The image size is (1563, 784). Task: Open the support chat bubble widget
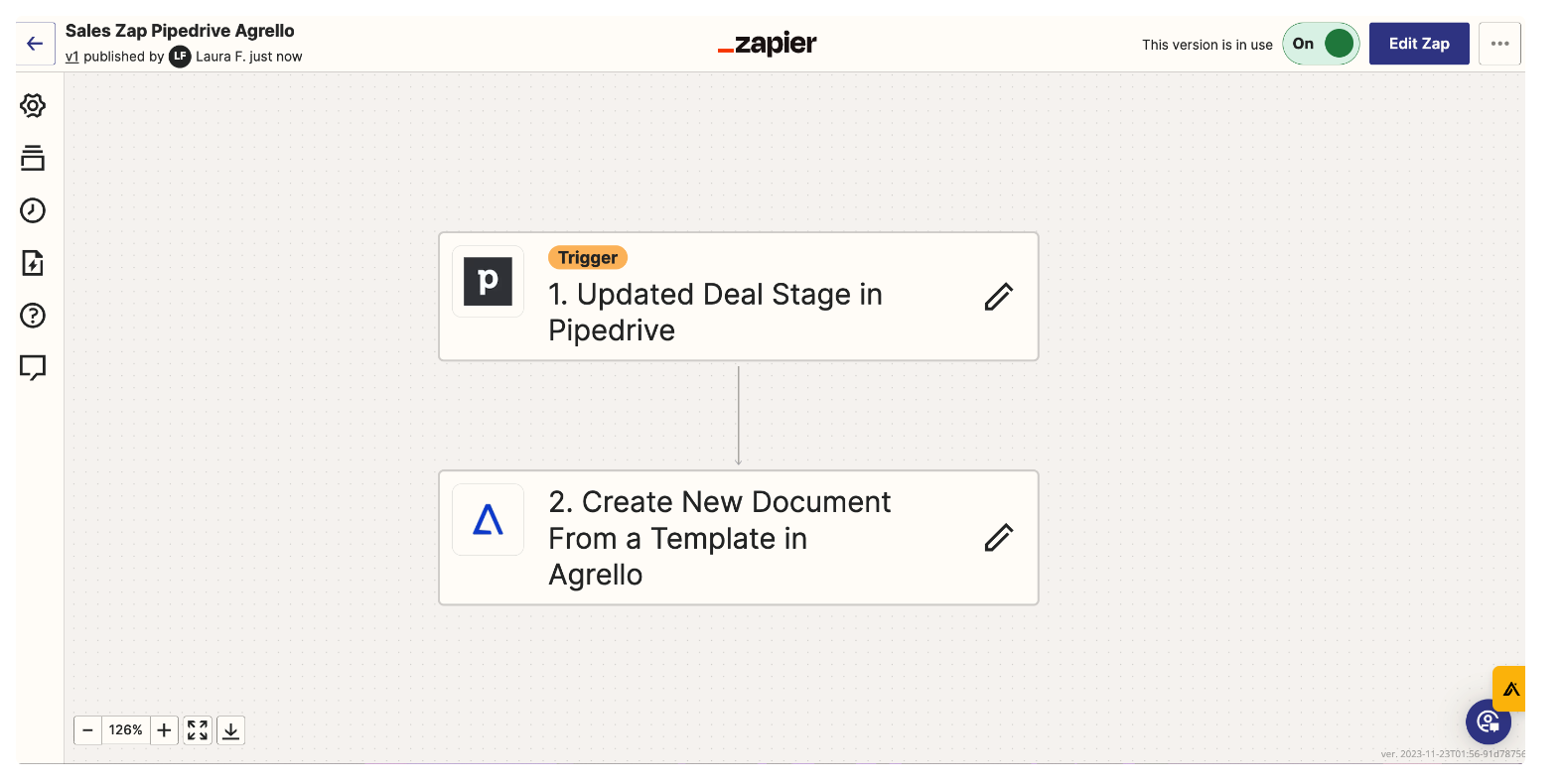point(1488,721)
